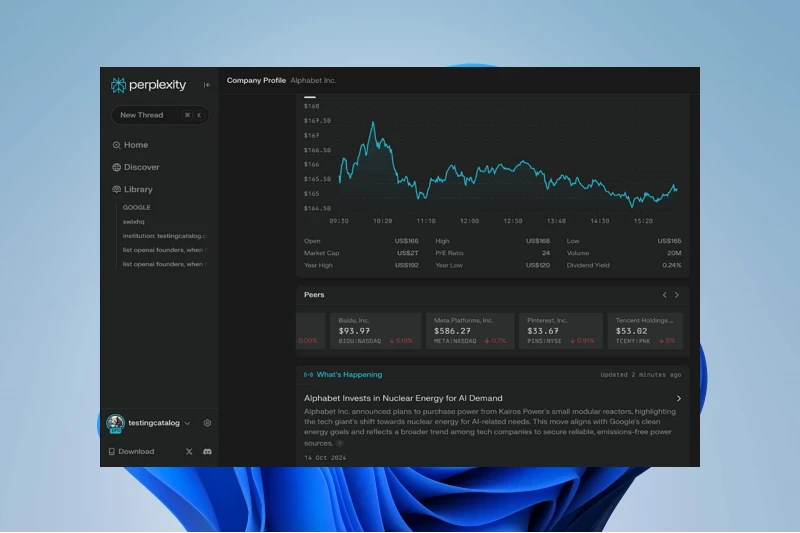Image resolution: width=800 pixels, height=533 pixels.
Task: Click the Volume value 20M
Action: click(x=674, y=253)
